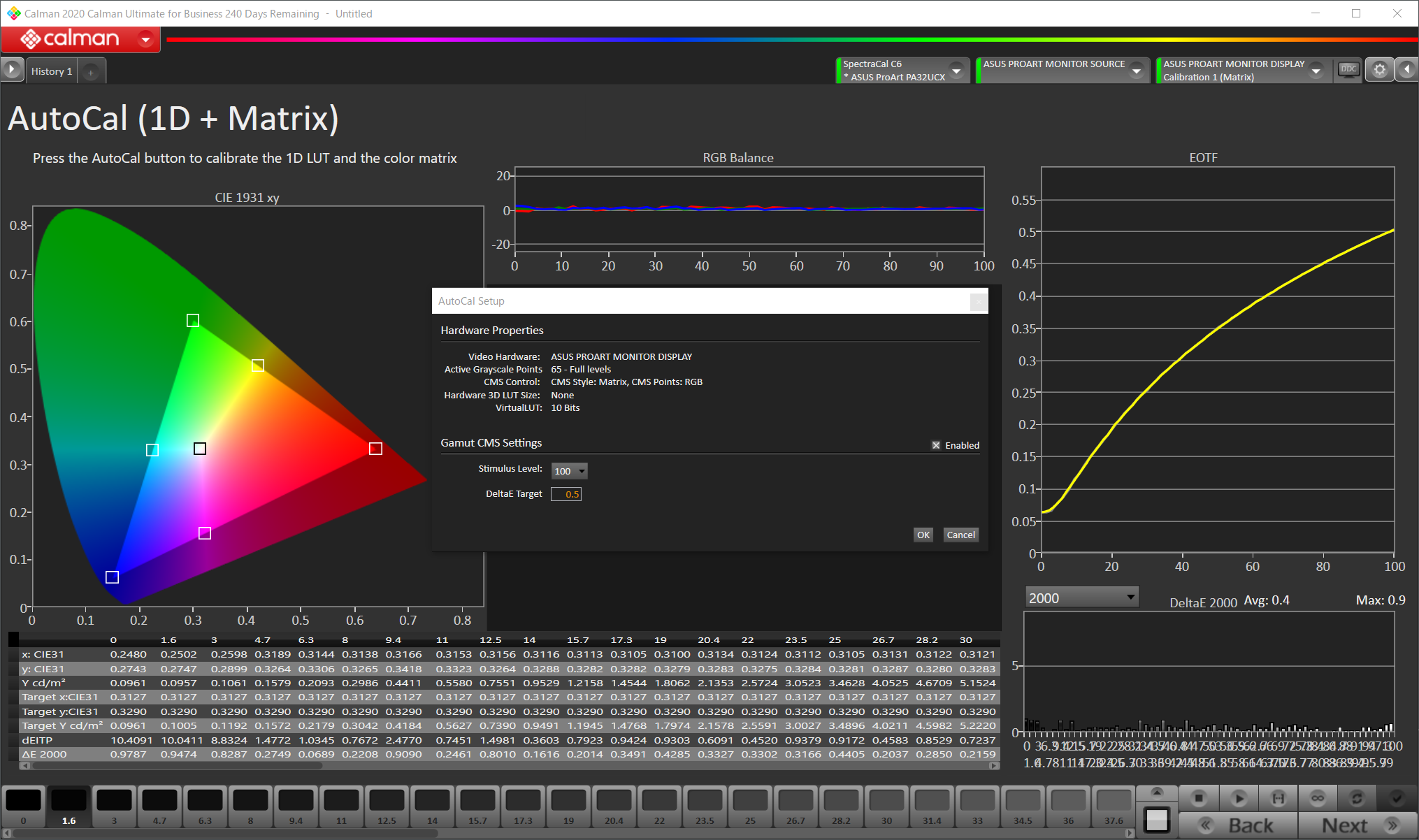Select the 20.4 grayscale swatch
Viewport: 1419px width, 840px height.
[x=614, y=807]
